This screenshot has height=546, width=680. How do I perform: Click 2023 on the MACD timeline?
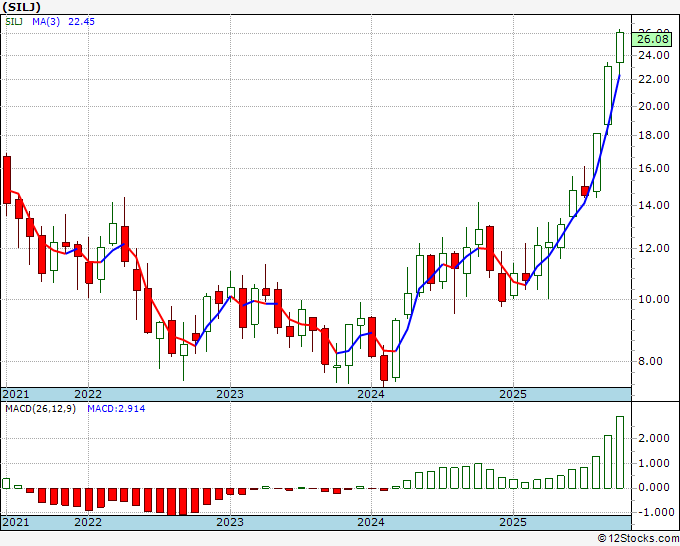point(230,522)
